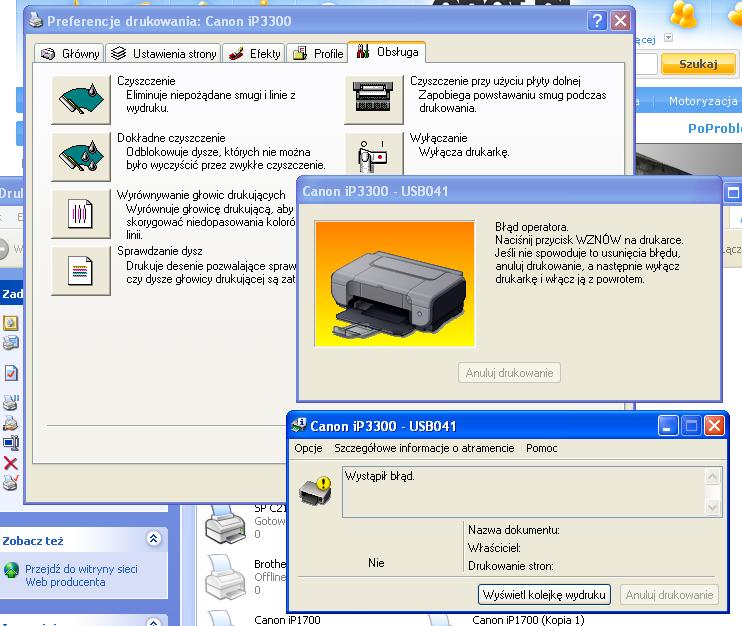Screen dimensions: 742x626
Task: Close the Preferencje drukowania window
Action: click(x=620, y=21)
